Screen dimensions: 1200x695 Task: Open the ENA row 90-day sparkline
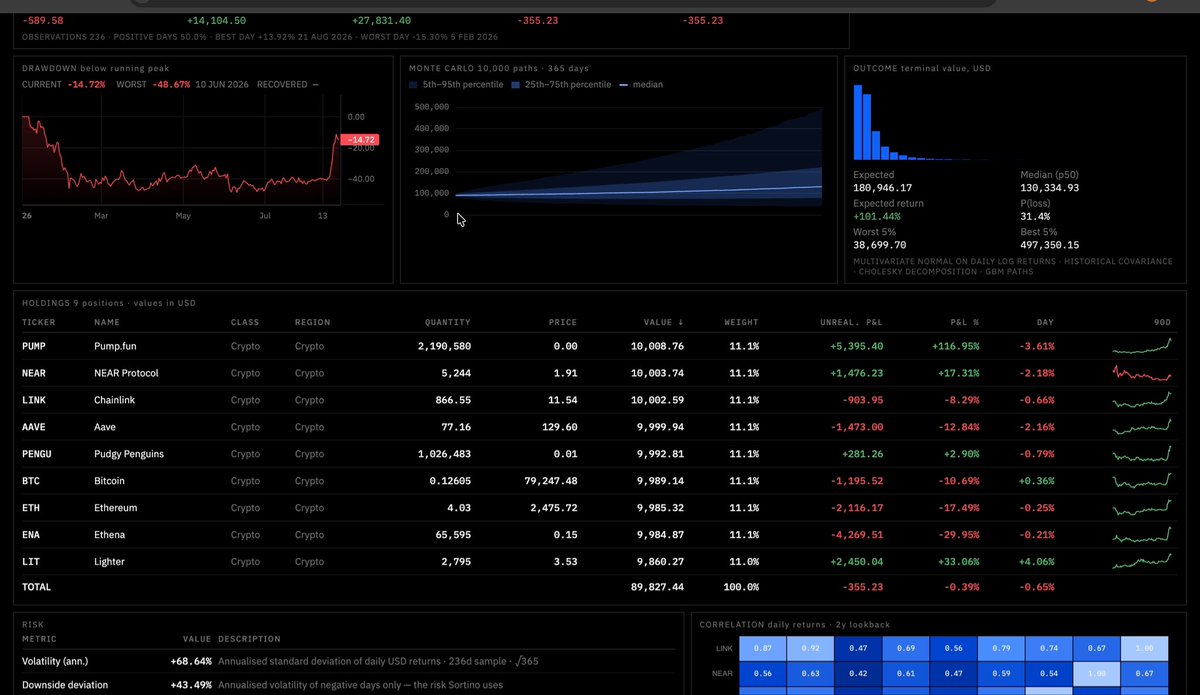1142,535
